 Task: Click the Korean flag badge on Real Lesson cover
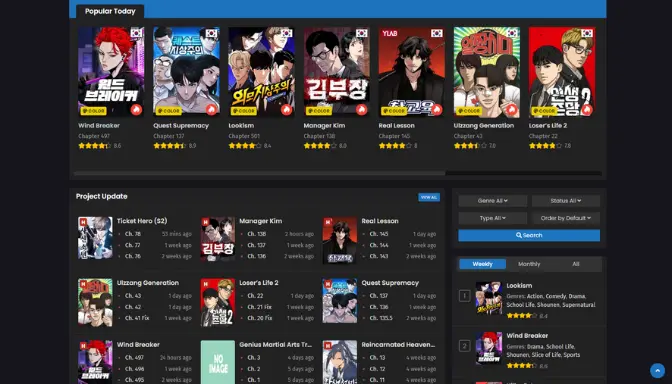coord(436,33)
